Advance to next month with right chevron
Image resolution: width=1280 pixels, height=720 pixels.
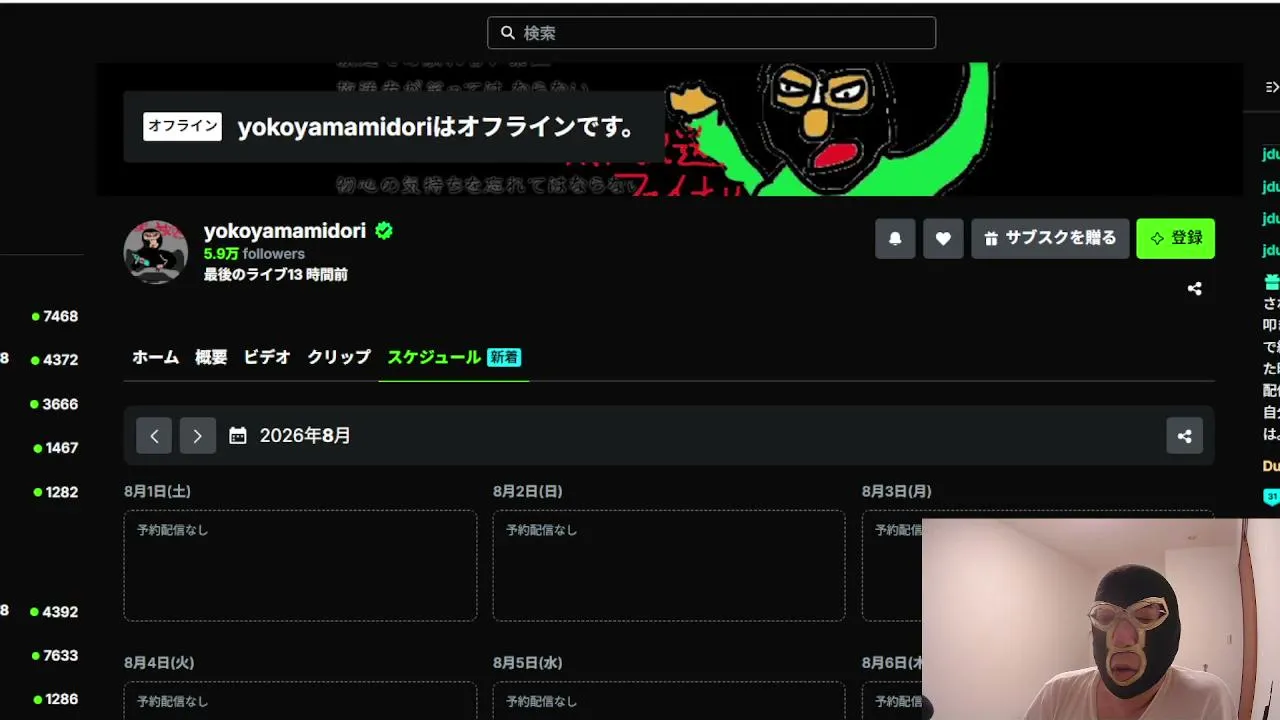point(198,436)
